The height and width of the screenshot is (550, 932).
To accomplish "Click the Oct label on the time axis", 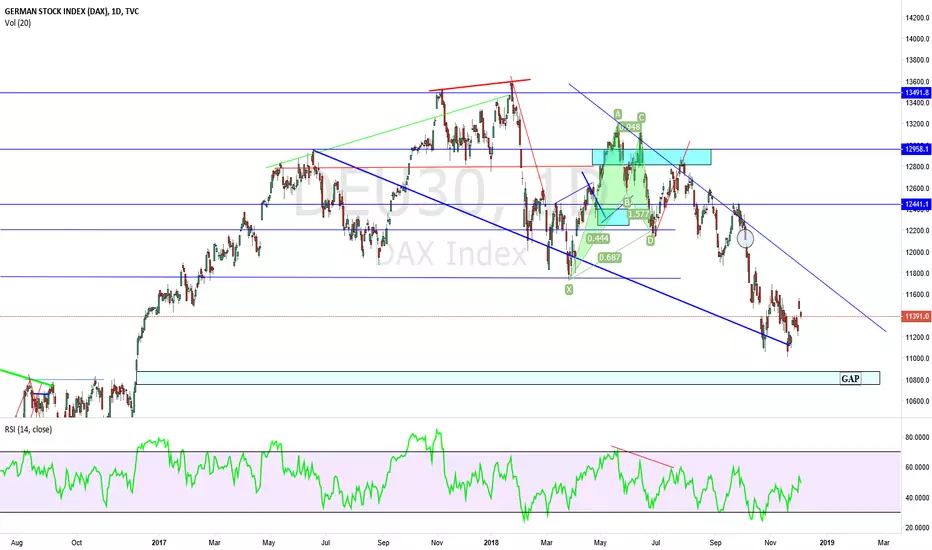I will [x=77, y=543].
